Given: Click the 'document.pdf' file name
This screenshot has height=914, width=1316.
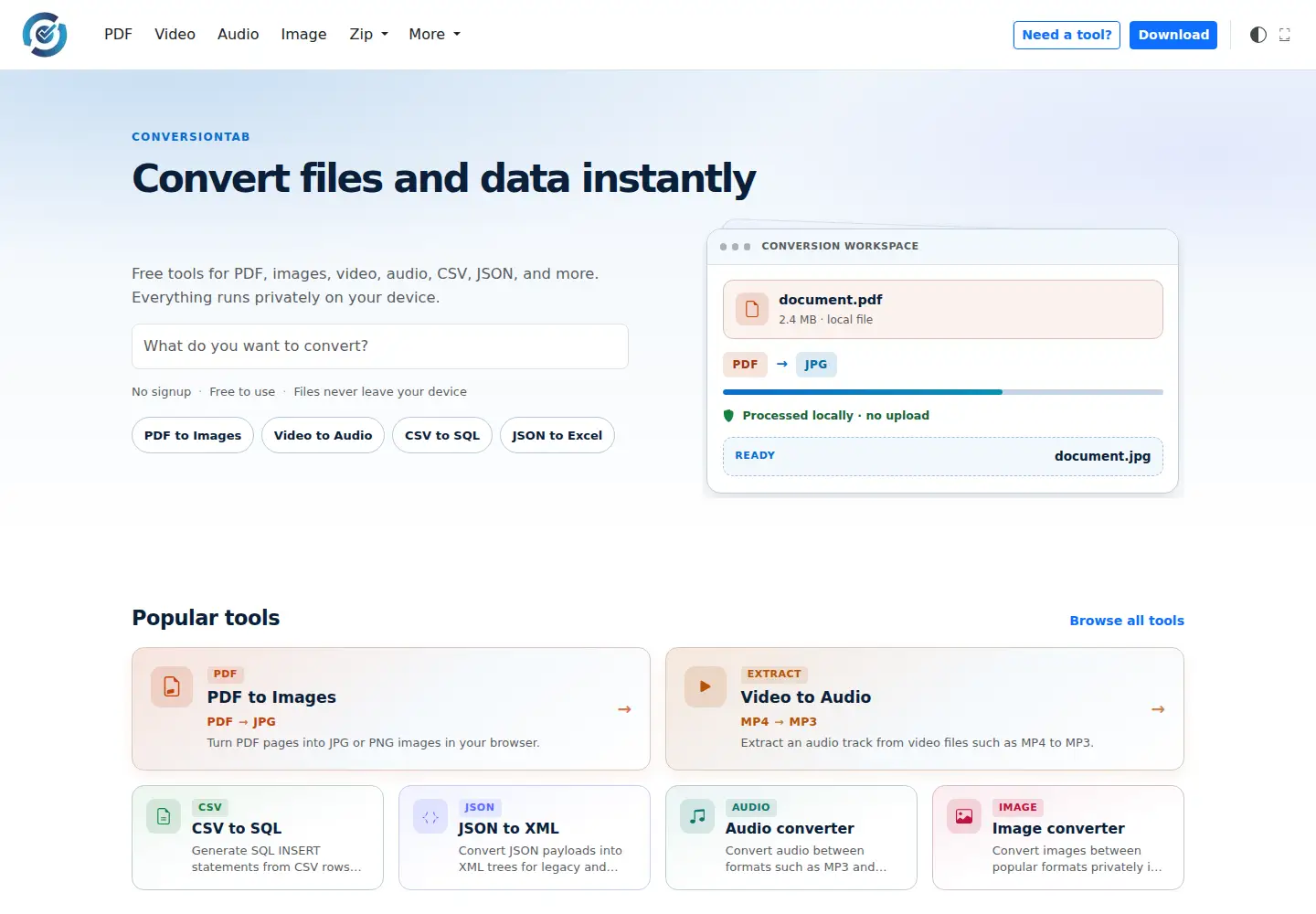Looking at the screenshot, I should click(831, 300).
